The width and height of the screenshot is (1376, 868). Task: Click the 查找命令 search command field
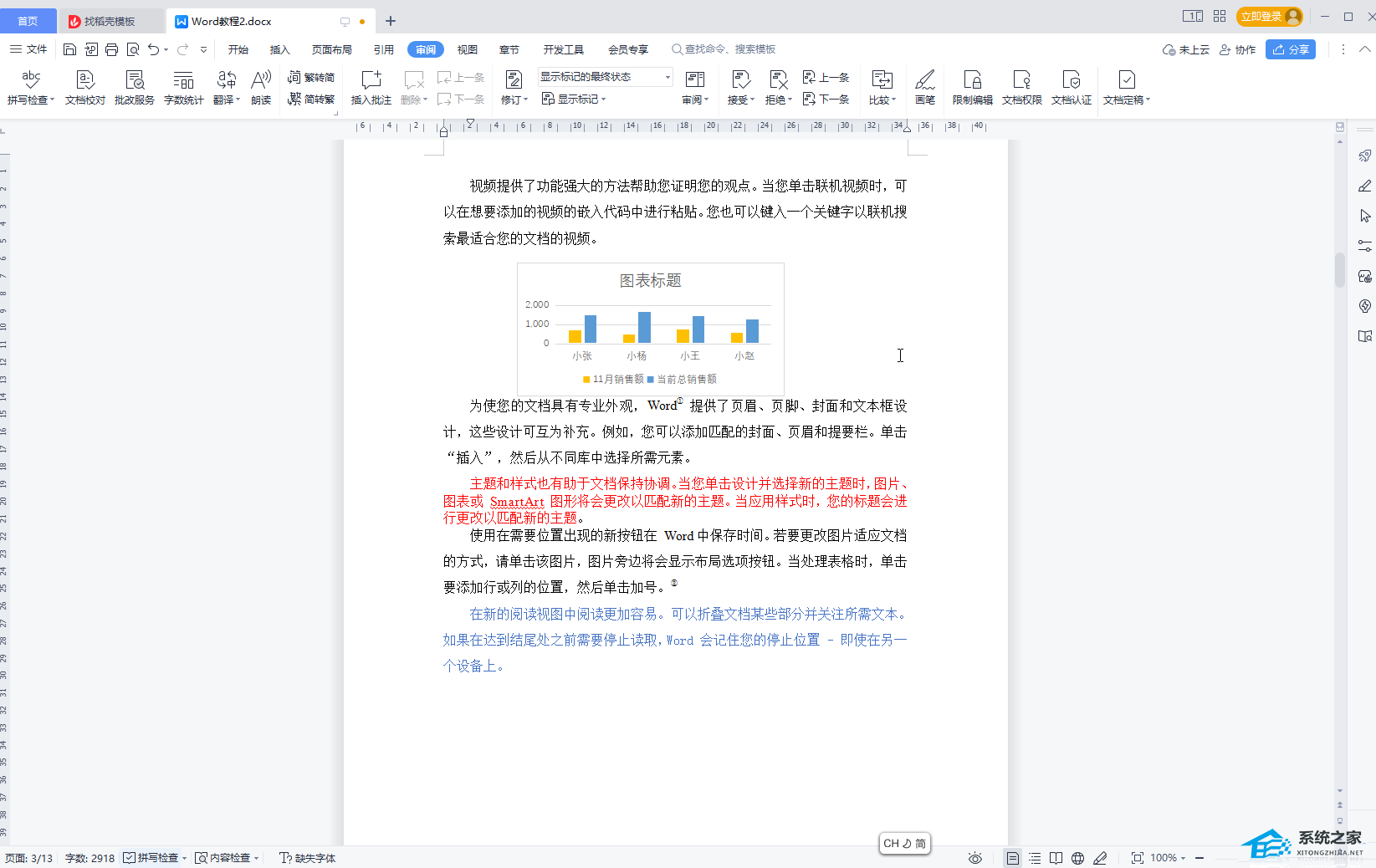[x=729, y=49]
